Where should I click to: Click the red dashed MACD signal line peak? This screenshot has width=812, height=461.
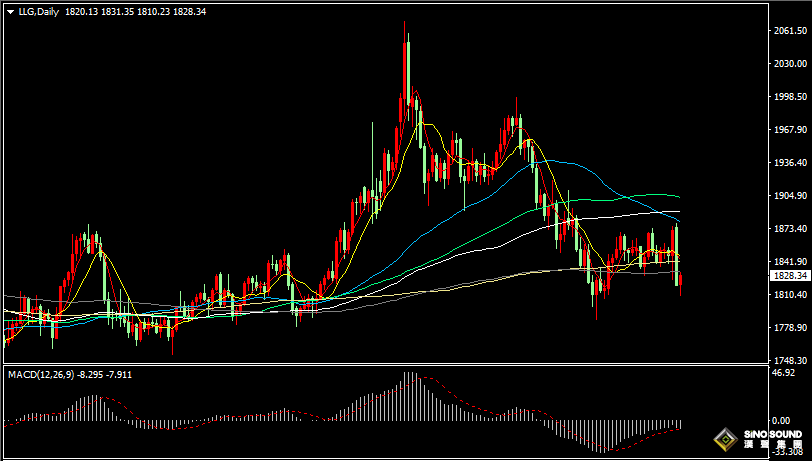coord(425,378)
